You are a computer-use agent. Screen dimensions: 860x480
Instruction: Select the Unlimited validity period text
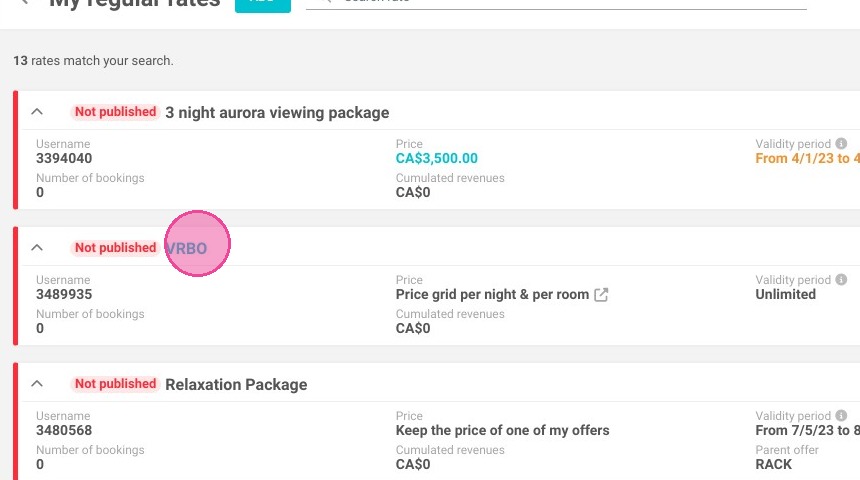coord(785,295)
